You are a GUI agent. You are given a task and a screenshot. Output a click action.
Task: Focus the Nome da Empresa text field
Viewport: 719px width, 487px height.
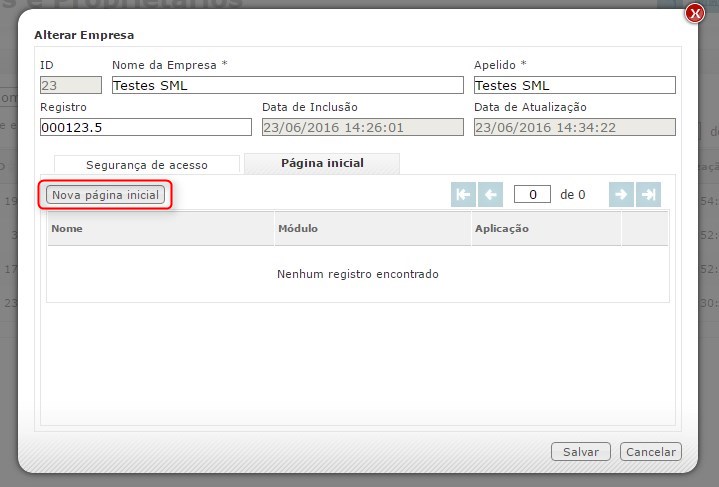coord(287,86)
